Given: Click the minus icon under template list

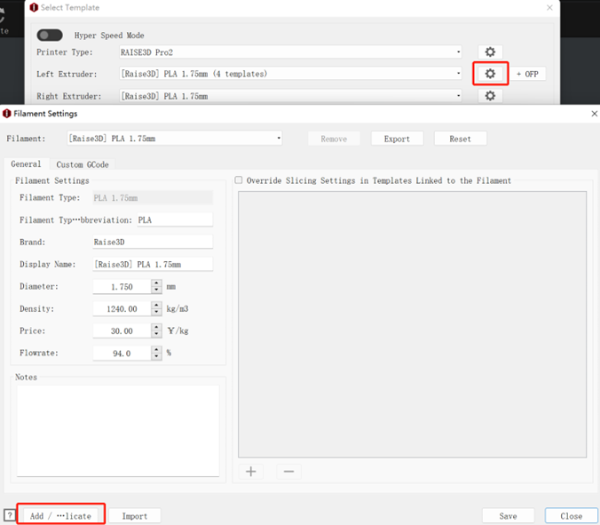Looking at the screenshot, I should [x=287, y=470].
